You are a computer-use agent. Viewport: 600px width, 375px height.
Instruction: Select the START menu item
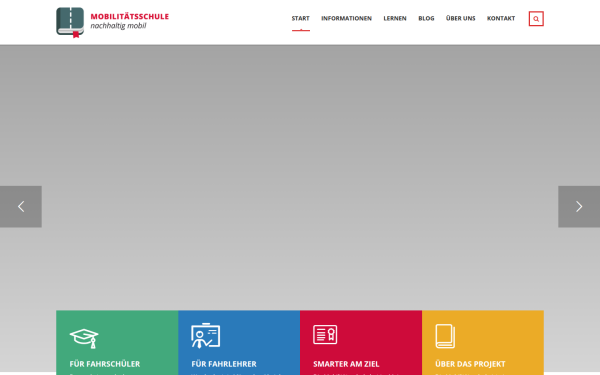300,18
